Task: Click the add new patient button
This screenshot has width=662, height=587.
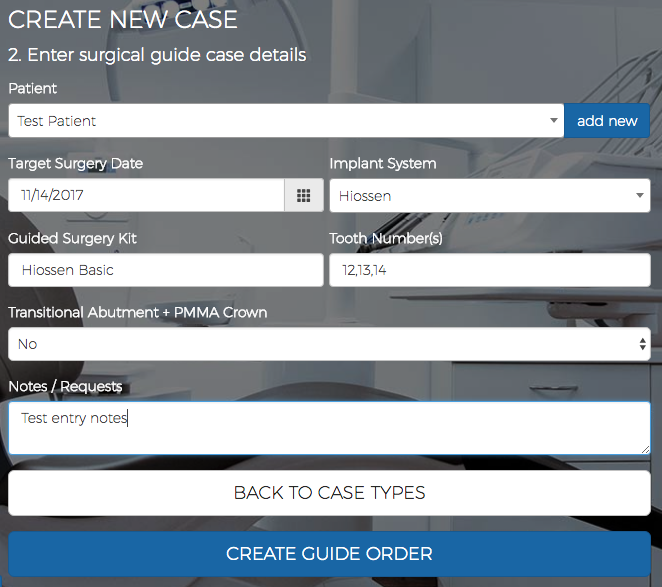Action: (x=607, y=121)
